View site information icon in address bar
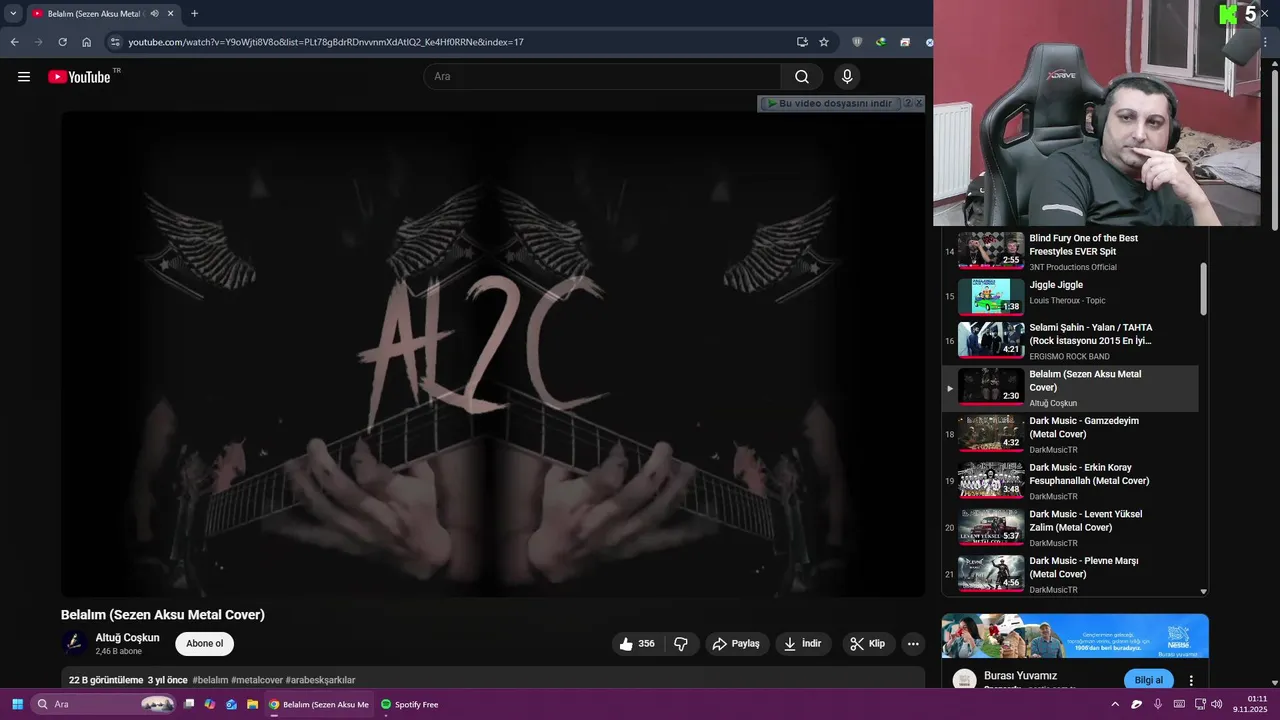This screenshot has height=720, width=1280. pos(115,42)
